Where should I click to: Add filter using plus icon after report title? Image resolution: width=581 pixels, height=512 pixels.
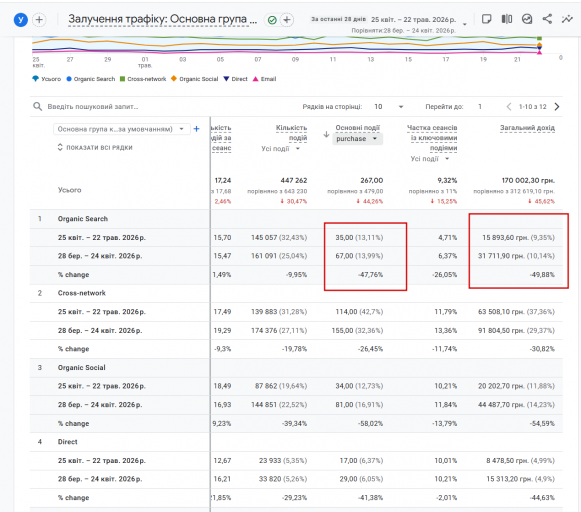coord(287,20)
